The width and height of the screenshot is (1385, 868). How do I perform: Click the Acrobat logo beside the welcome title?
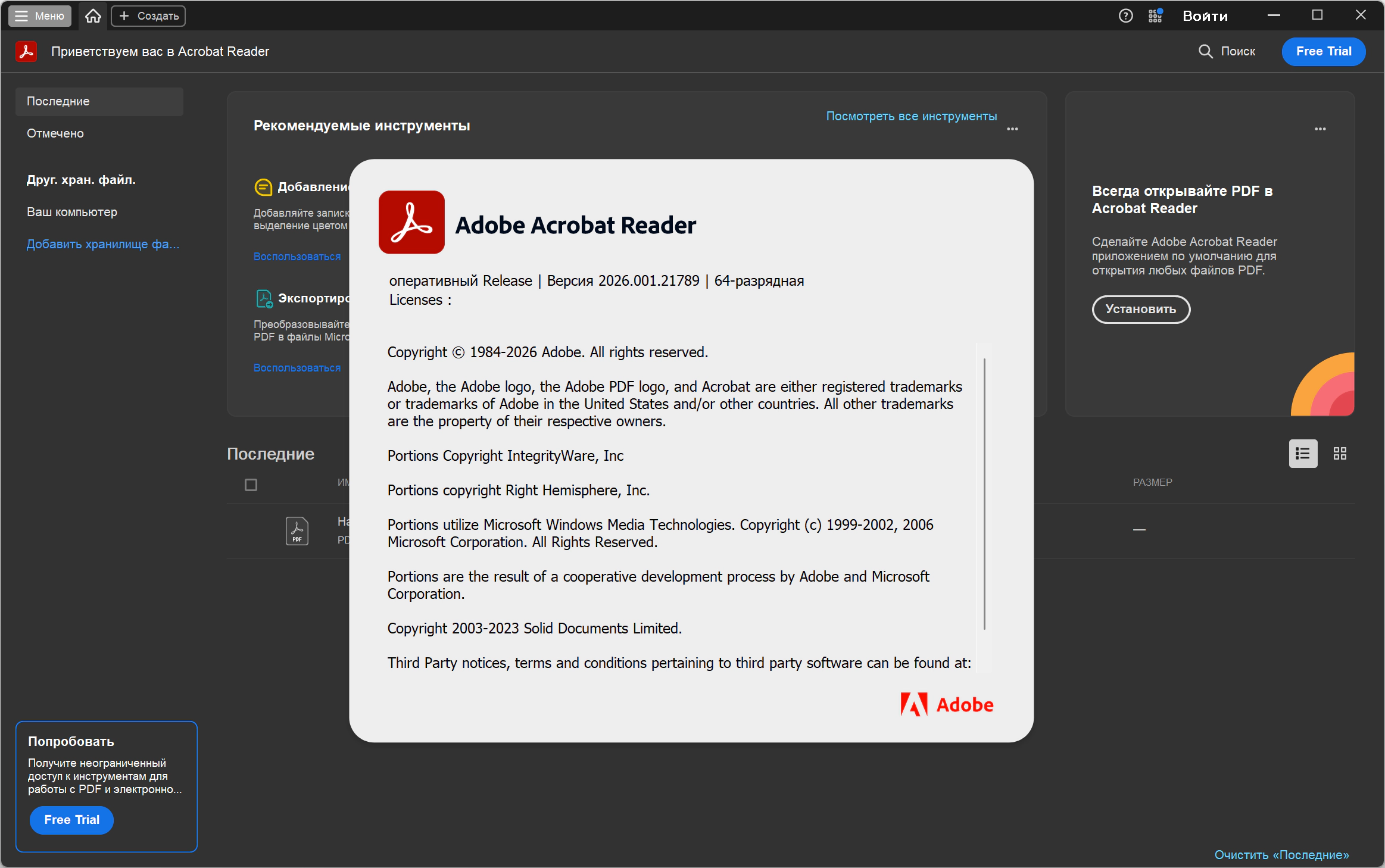point(26,51)
